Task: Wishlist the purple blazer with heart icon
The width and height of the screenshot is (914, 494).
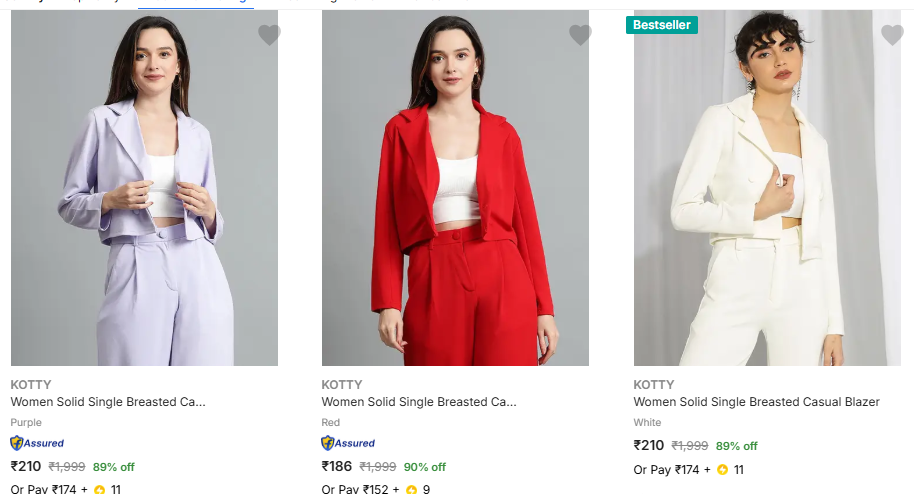Action: click(269, 35)
